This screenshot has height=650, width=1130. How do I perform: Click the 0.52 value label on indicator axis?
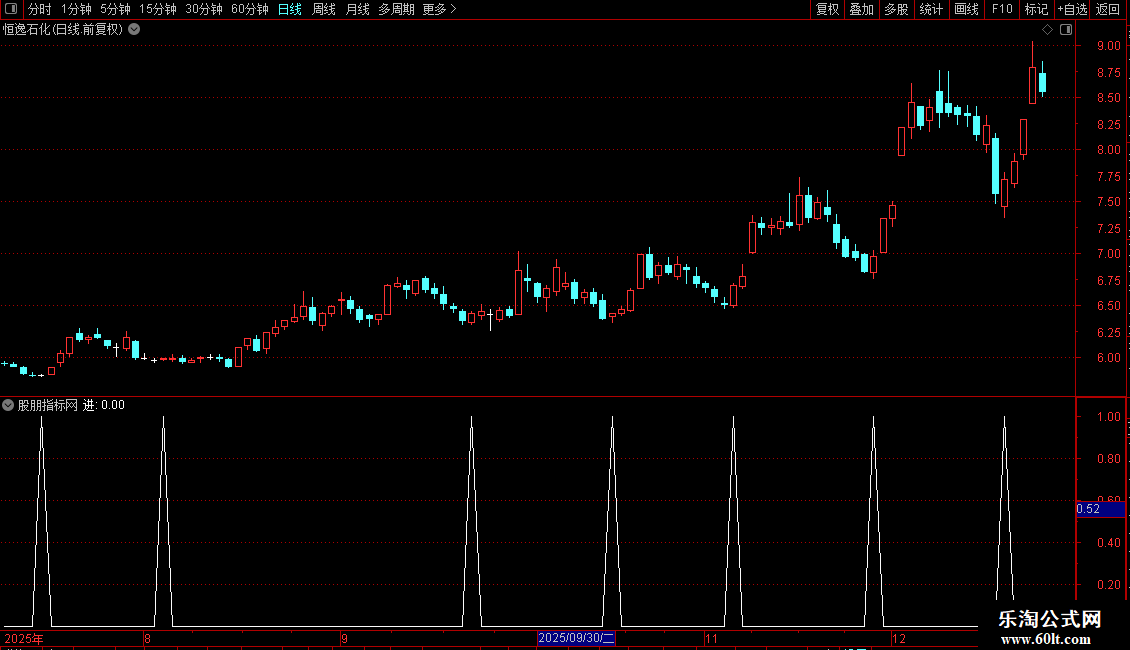click(x=1100, y=509)
